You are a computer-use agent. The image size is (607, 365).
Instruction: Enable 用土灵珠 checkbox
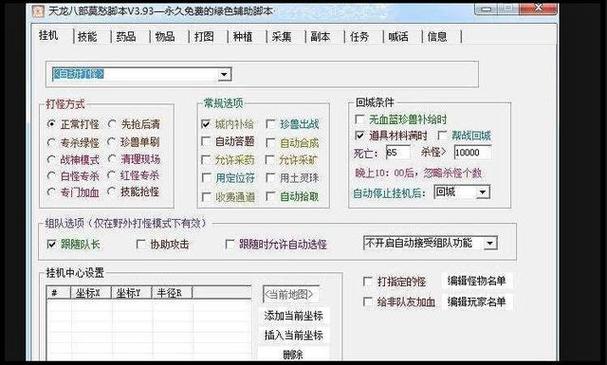pyautogui.click(x=271, y=178)
